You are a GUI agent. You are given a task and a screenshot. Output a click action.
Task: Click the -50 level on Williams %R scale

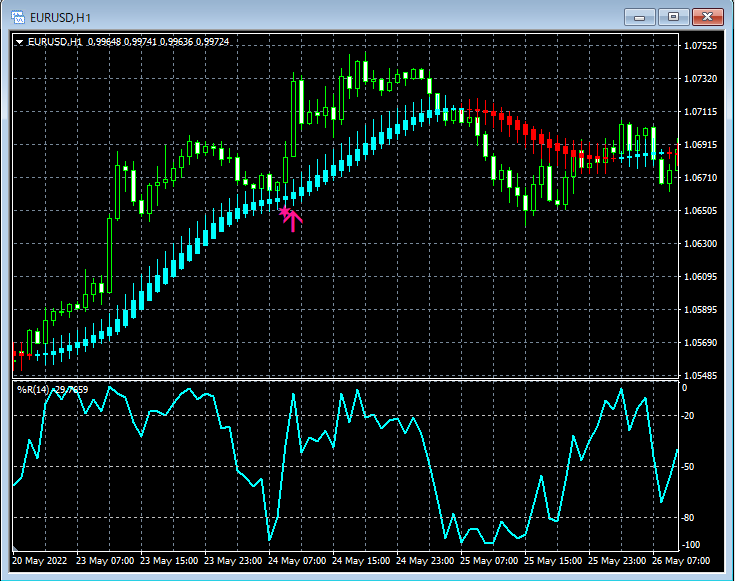pyautogui.click(x=688, y=466)
